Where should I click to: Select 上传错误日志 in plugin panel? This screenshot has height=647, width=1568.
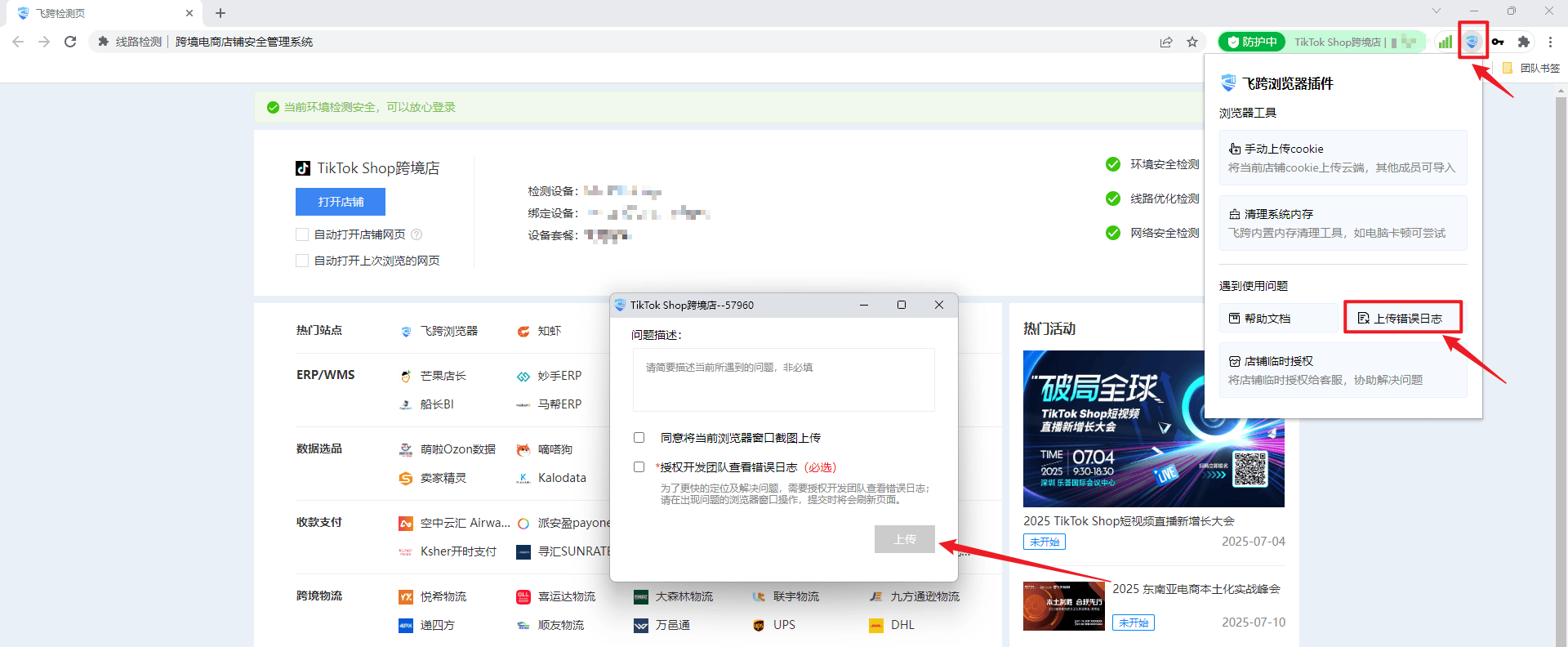tap(1403, 318)
